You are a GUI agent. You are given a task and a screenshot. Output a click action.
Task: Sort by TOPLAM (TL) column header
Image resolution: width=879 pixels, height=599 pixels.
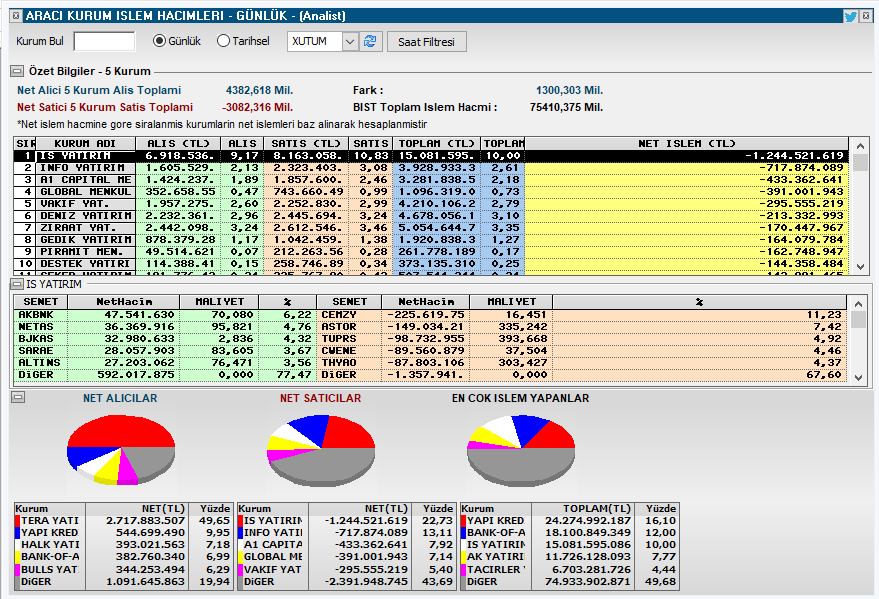(x=437, y=143)
